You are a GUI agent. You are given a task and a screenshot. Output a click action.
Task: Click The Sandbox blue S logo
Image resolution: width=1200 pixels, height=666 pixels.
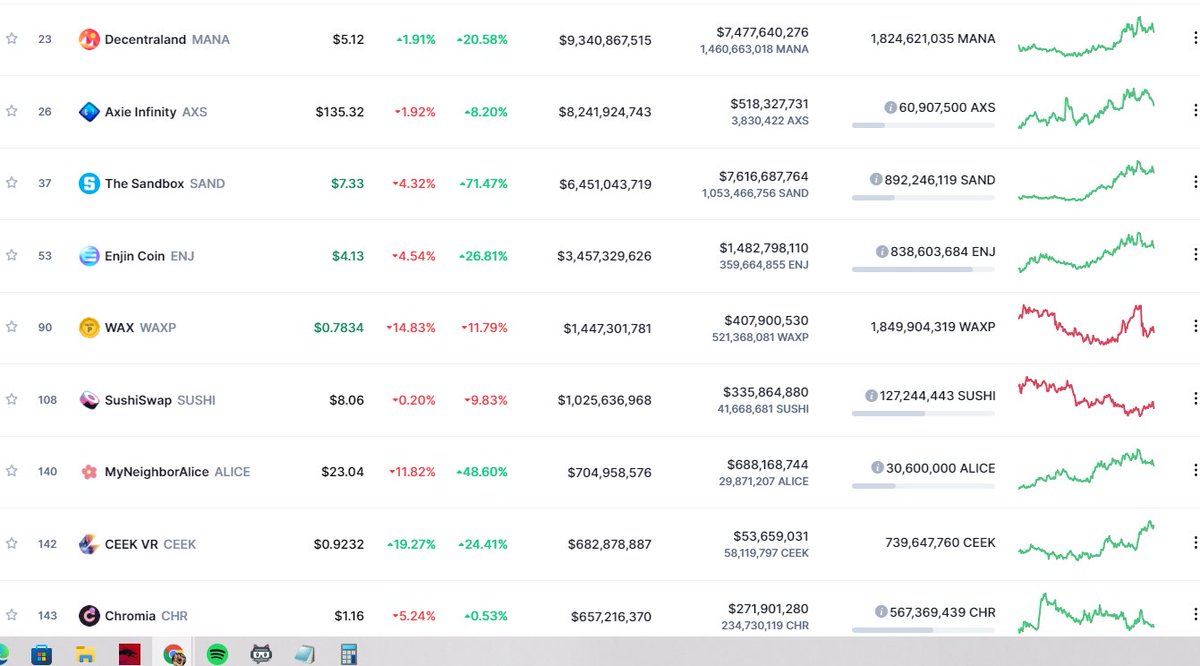89,184
